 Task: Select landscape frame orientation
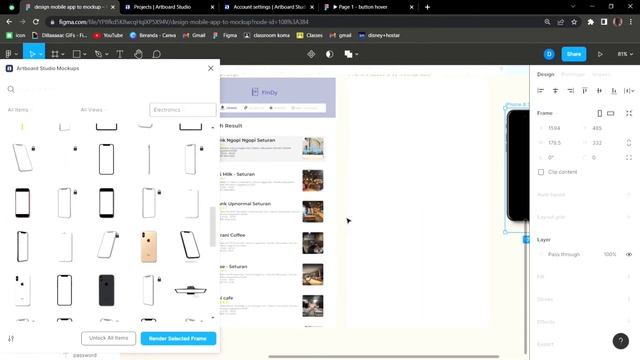tap(611, 113)
